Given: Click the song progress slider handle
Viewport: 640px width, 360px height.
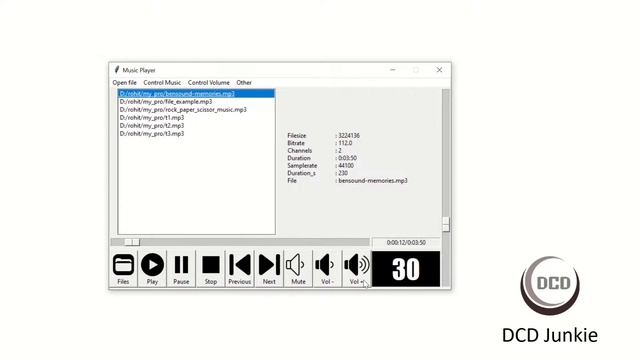Looking at the screenshot, I should coord(132,242).
